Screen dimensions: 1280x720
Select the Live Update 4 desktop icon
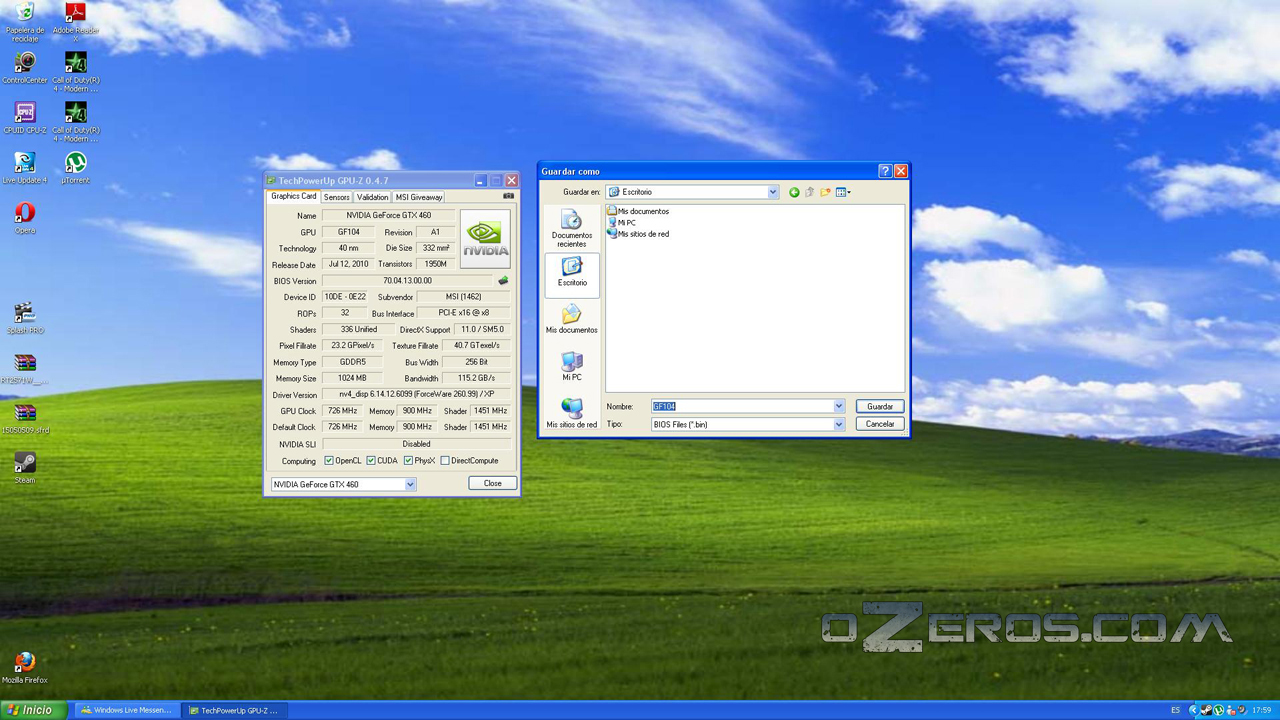(25, 168)
